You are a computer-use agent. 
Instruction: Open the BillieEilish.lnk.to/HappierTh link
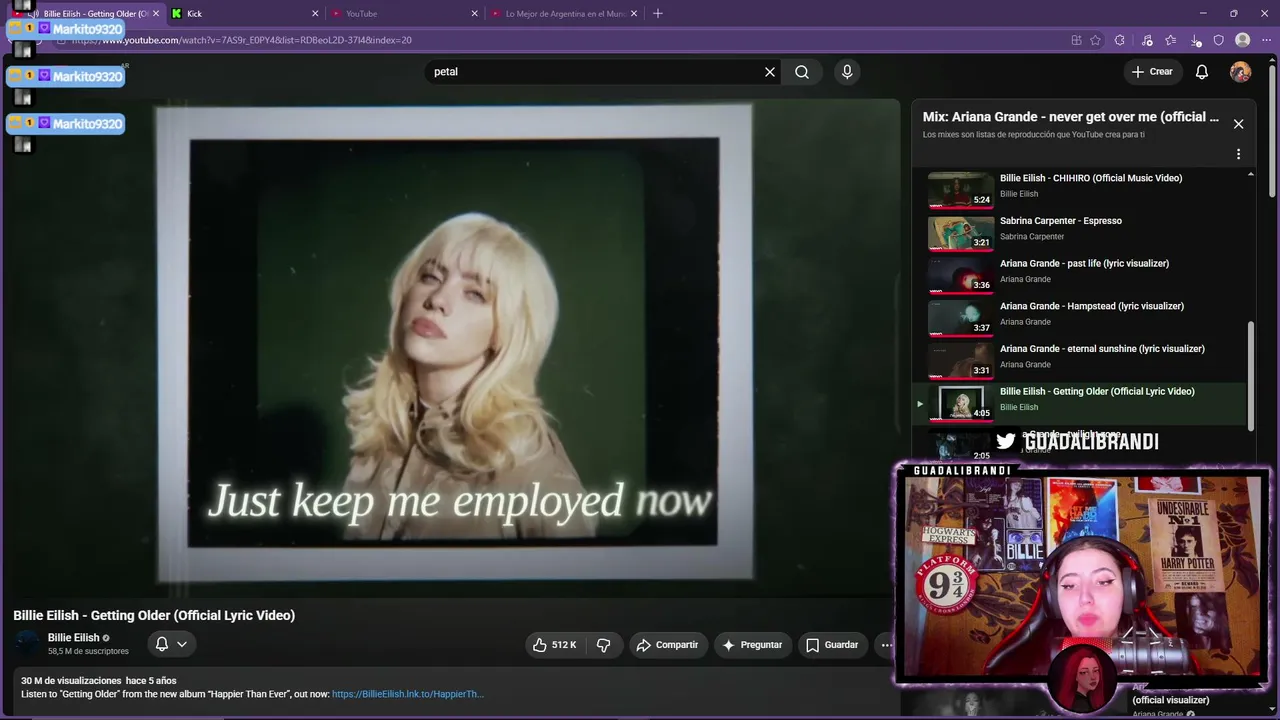click(x=408, y=694)
